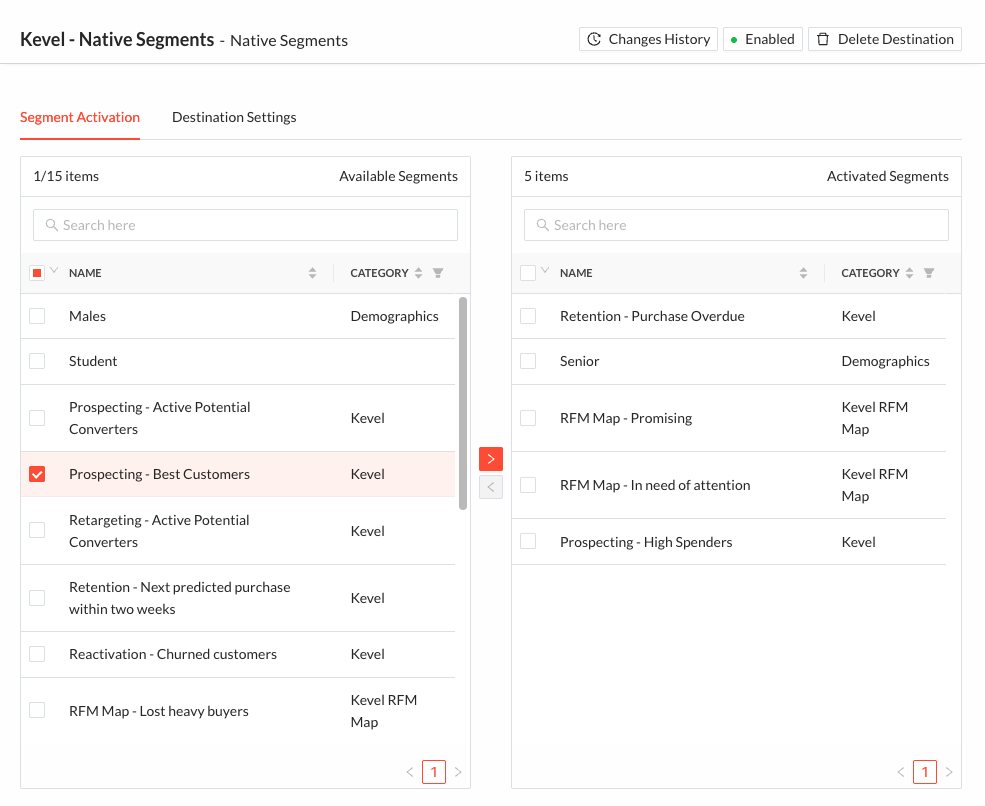Click the 5 items counter

coord(546,177)
